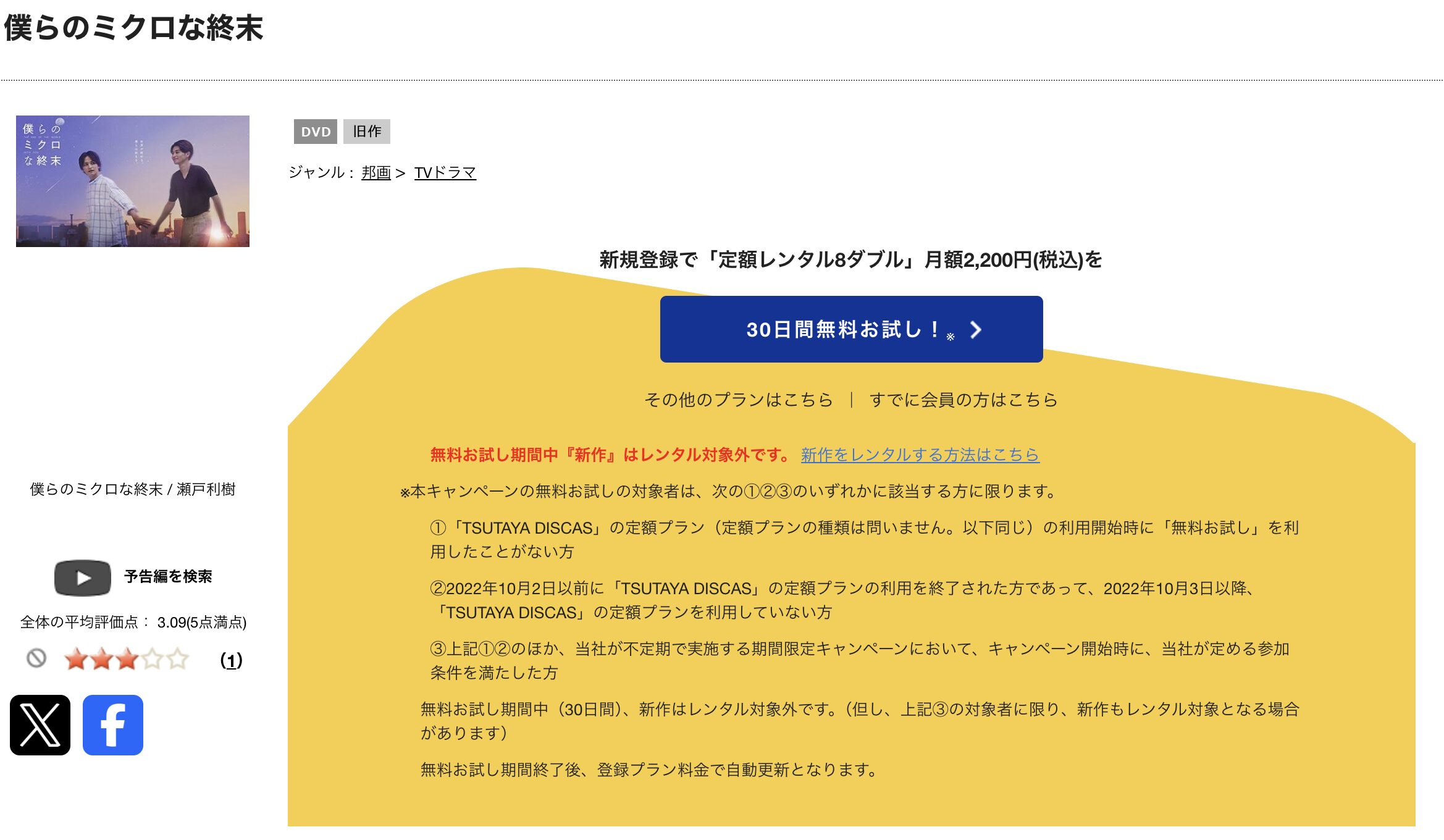The height and width of the screenshot is (840, 1444).
Task: Click the 30日間無料お試し button
Action: [x=851, y=329]
